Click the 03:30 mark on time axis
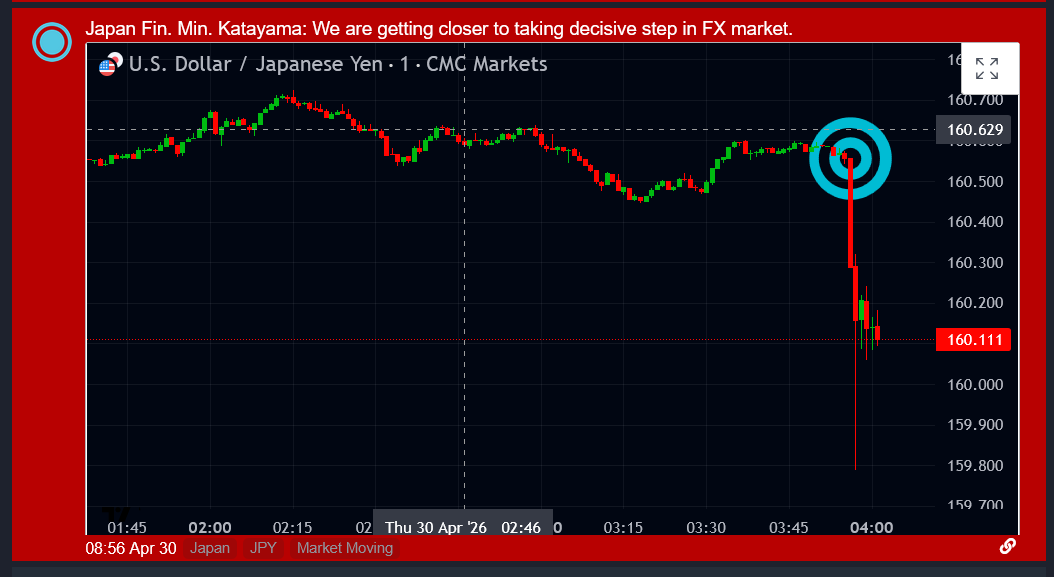 pyautogui.click(x=706, y=527)
